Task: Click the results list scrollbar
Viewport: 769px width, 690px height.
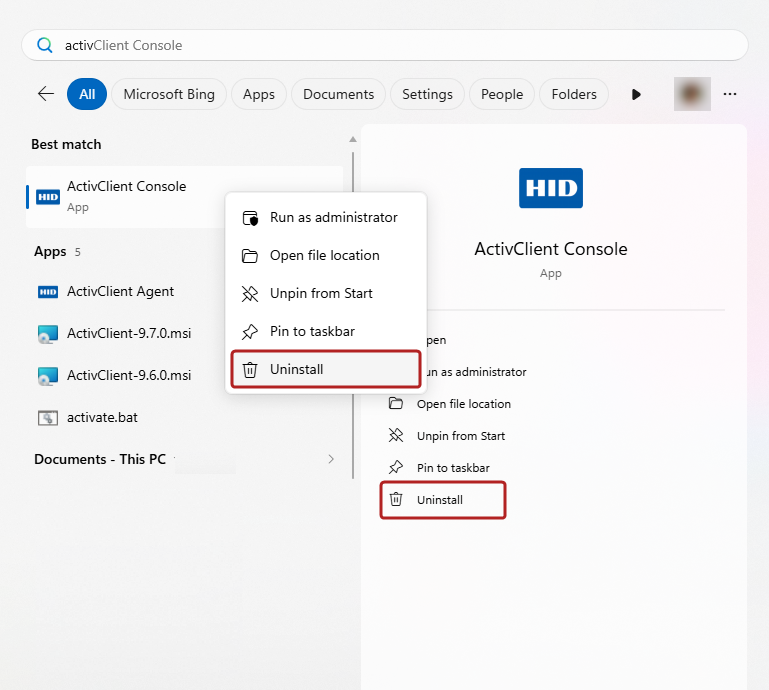Action: [353, 315]
